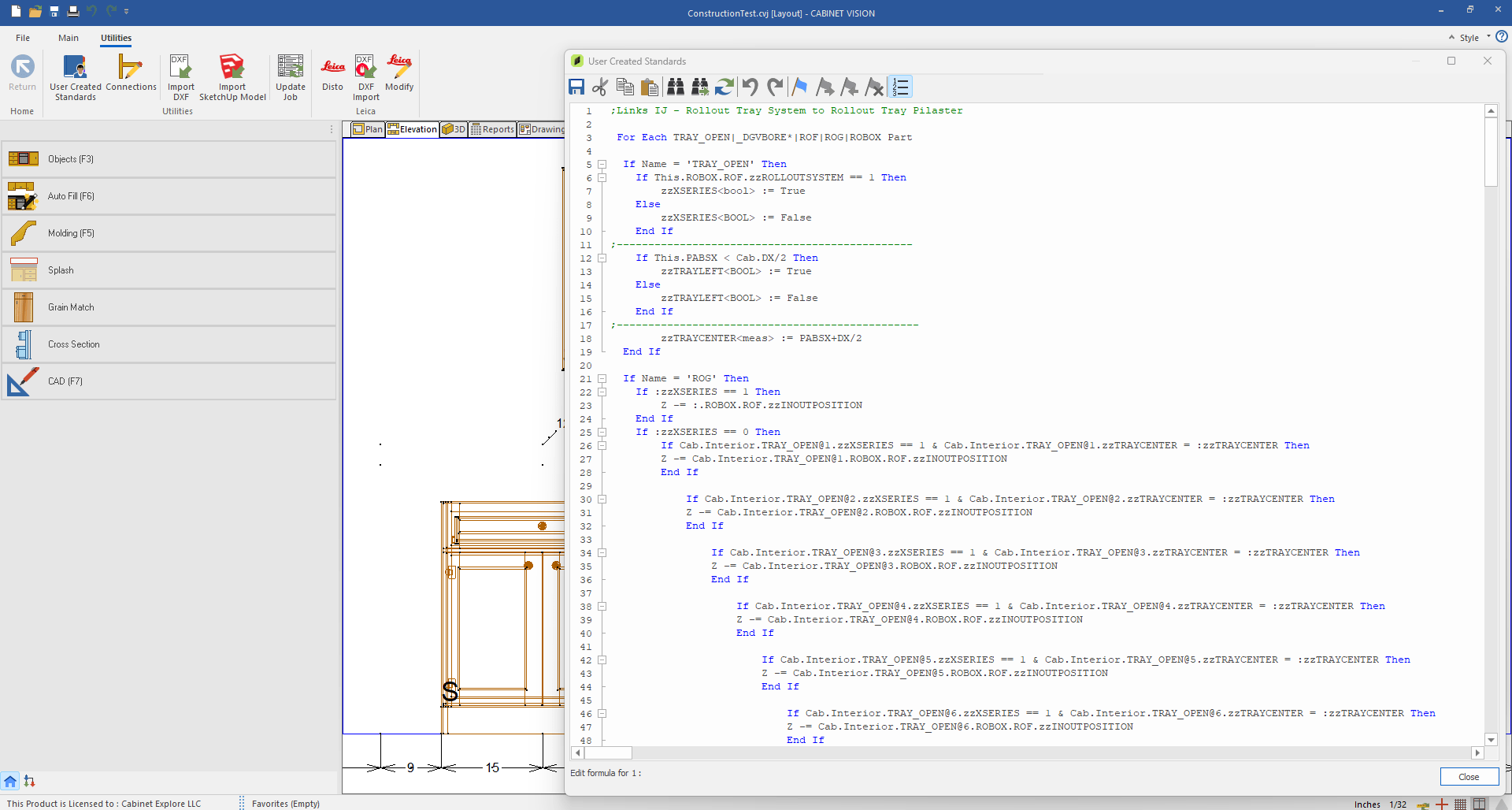Collapse the code block at line 5

pos(602,165)
